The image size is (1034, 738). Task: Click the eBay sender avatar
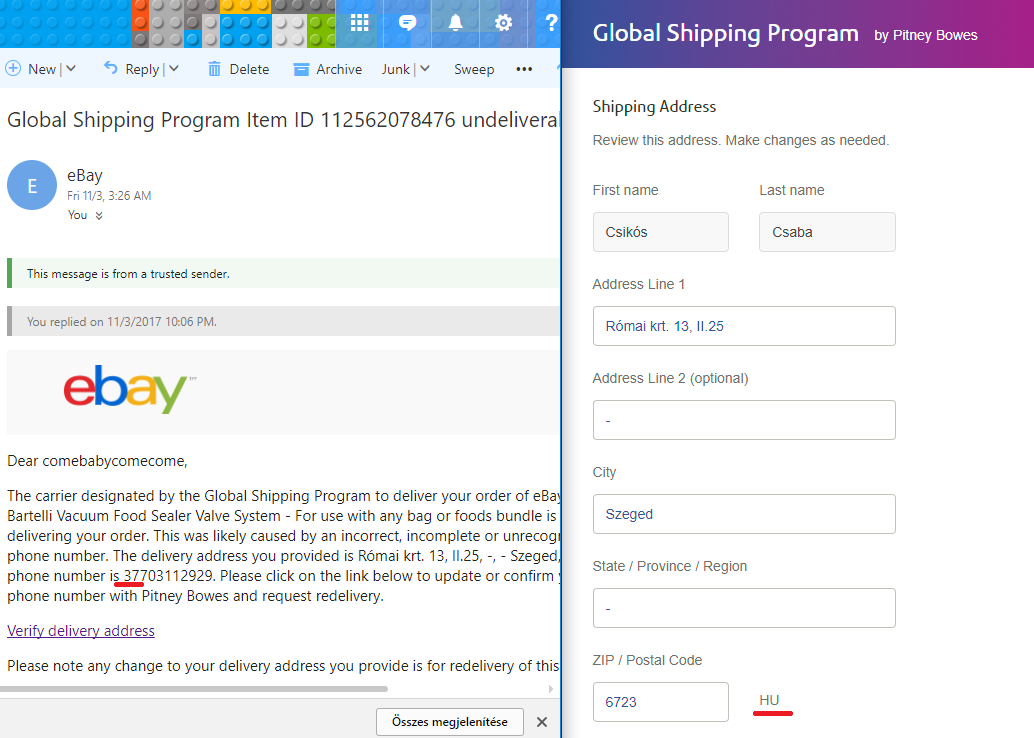(32, 185)
